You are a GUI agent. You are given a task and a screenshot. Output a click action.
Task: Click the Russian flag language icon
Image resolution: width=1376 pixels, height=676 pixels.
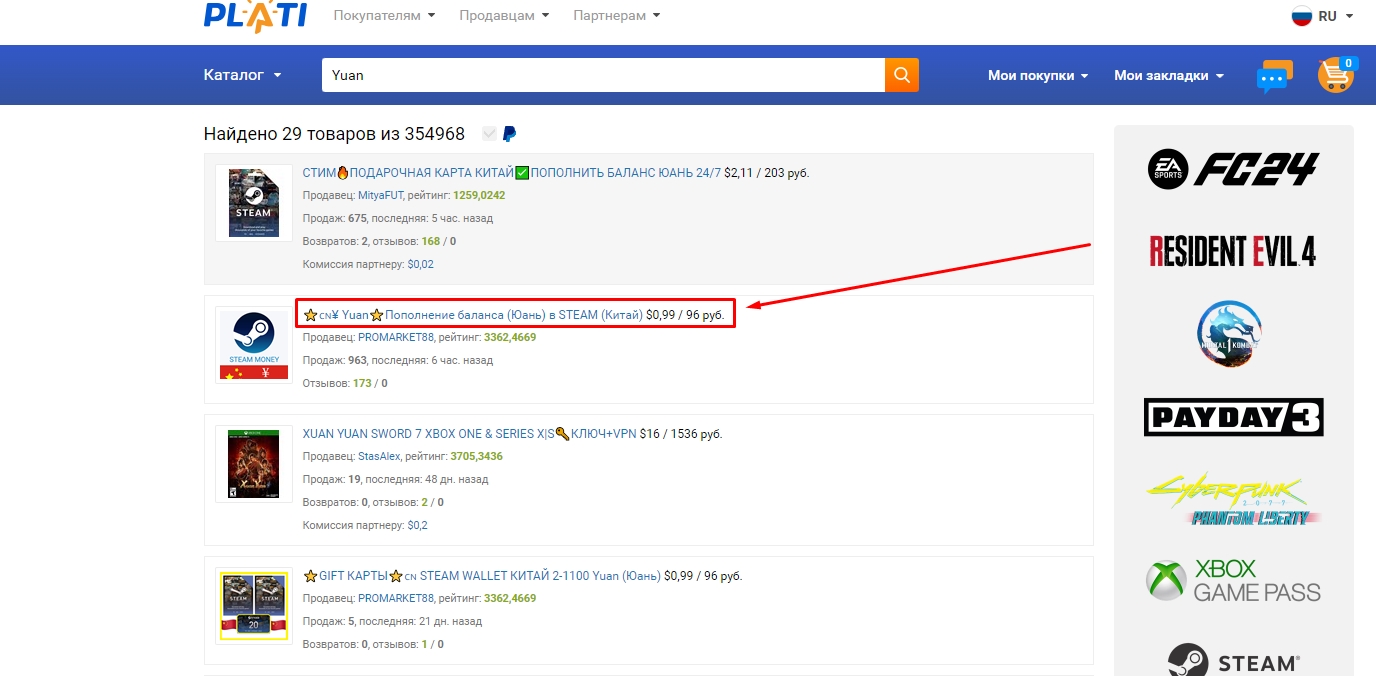(x=1301, y=16)
